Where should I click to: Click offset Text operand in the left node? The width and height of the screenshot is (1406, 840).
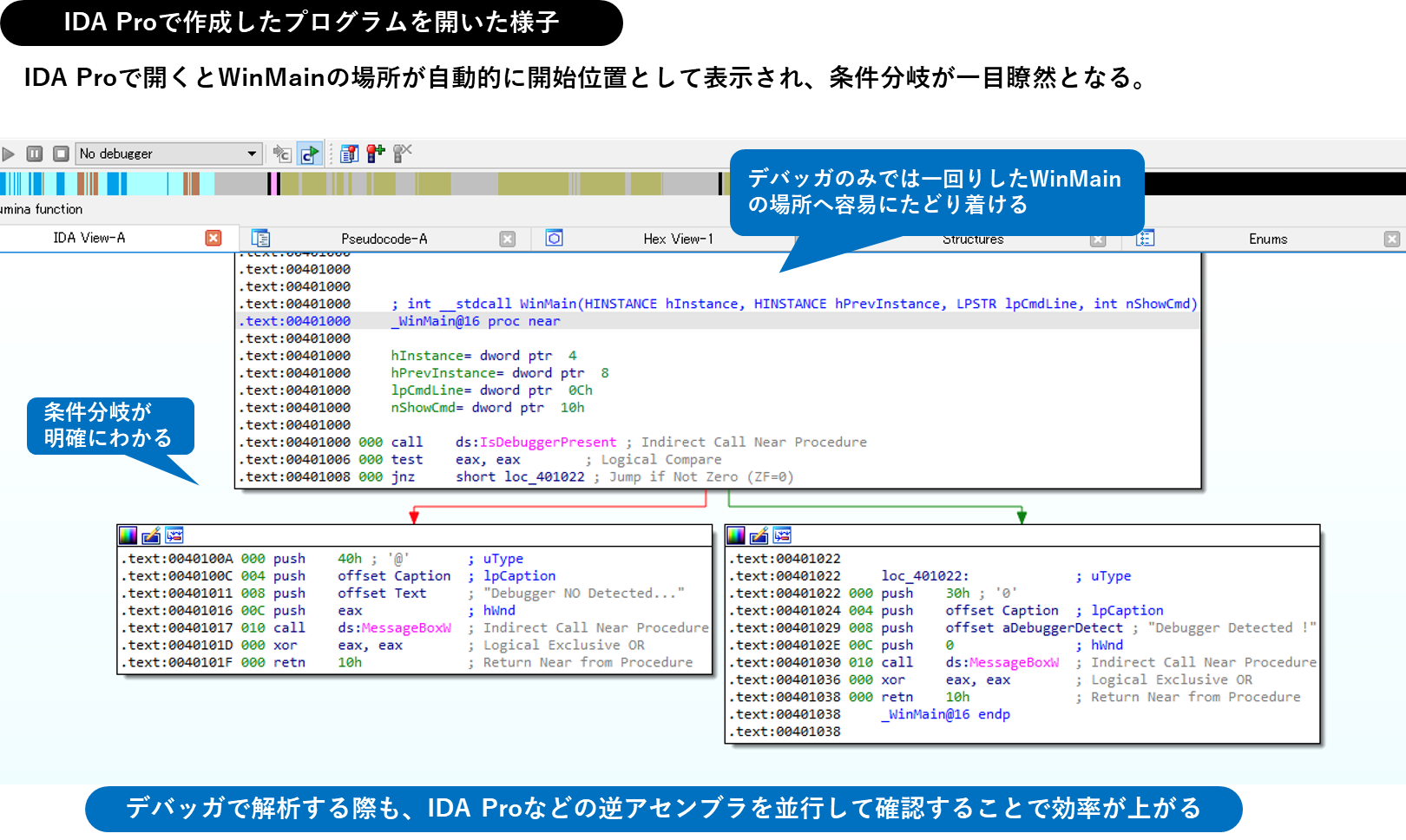coord(382,594)
